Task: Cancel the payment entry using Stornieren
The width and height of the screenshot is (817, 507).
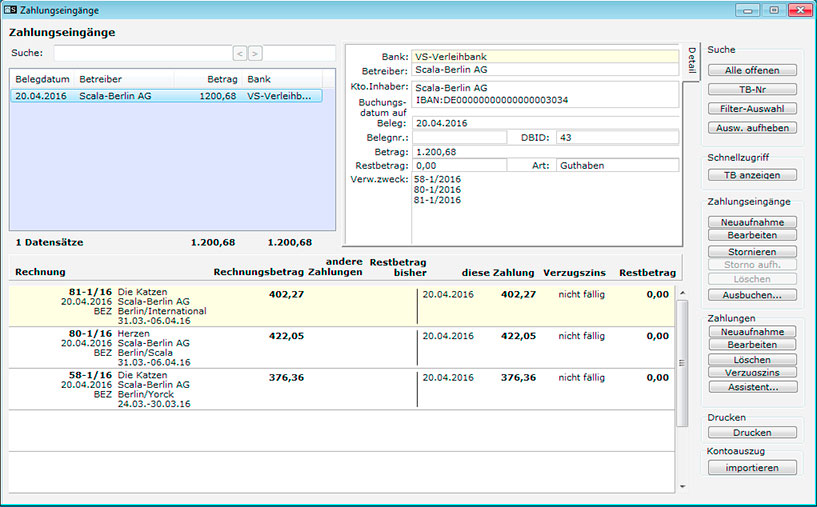Action: pos(752,252)
